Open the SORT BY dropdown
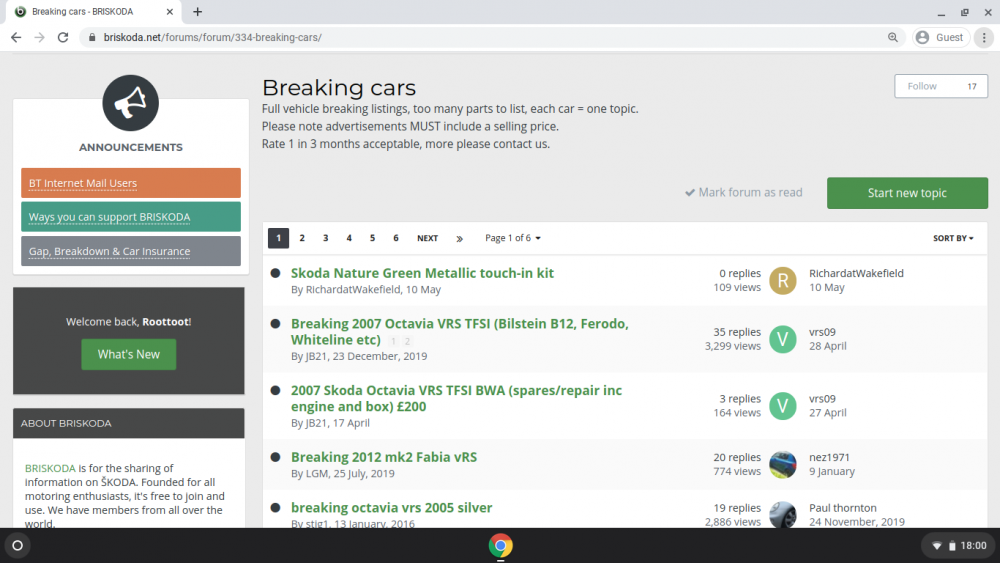This screenshot has width=1000, height=563. coord(953,238)
